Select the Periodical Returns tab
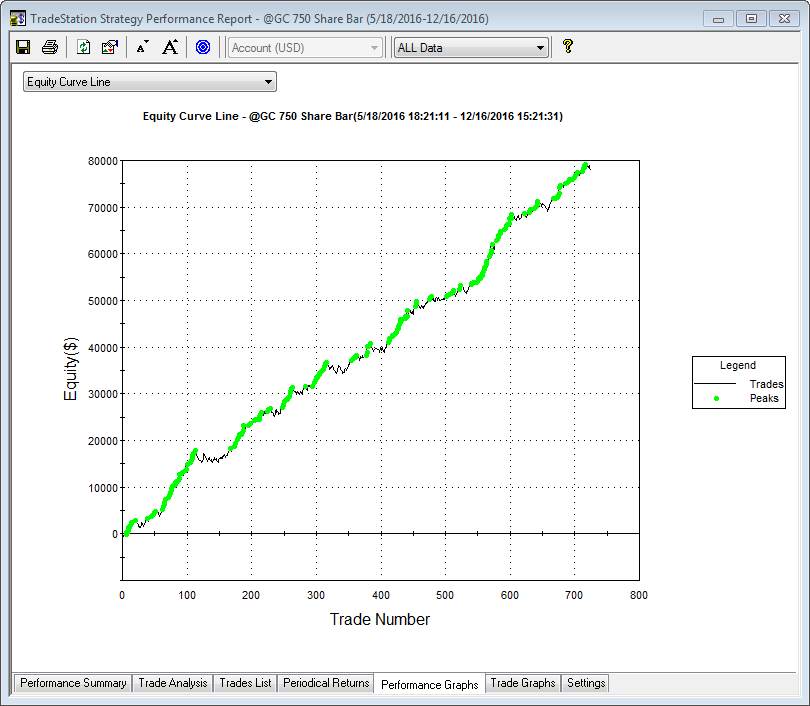 (326, 683)
